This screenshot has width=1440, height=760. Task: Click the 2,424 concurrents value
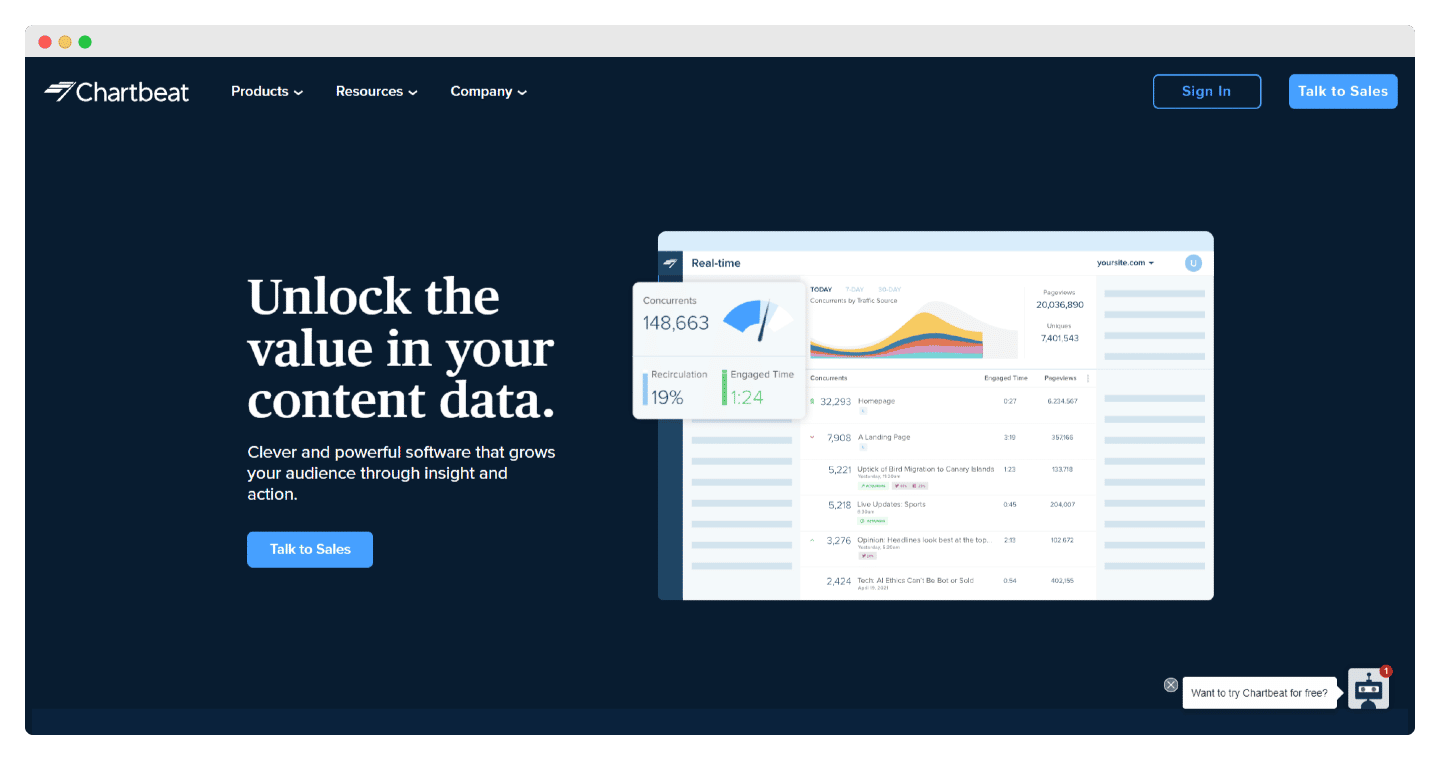click(x=839, y=581)
